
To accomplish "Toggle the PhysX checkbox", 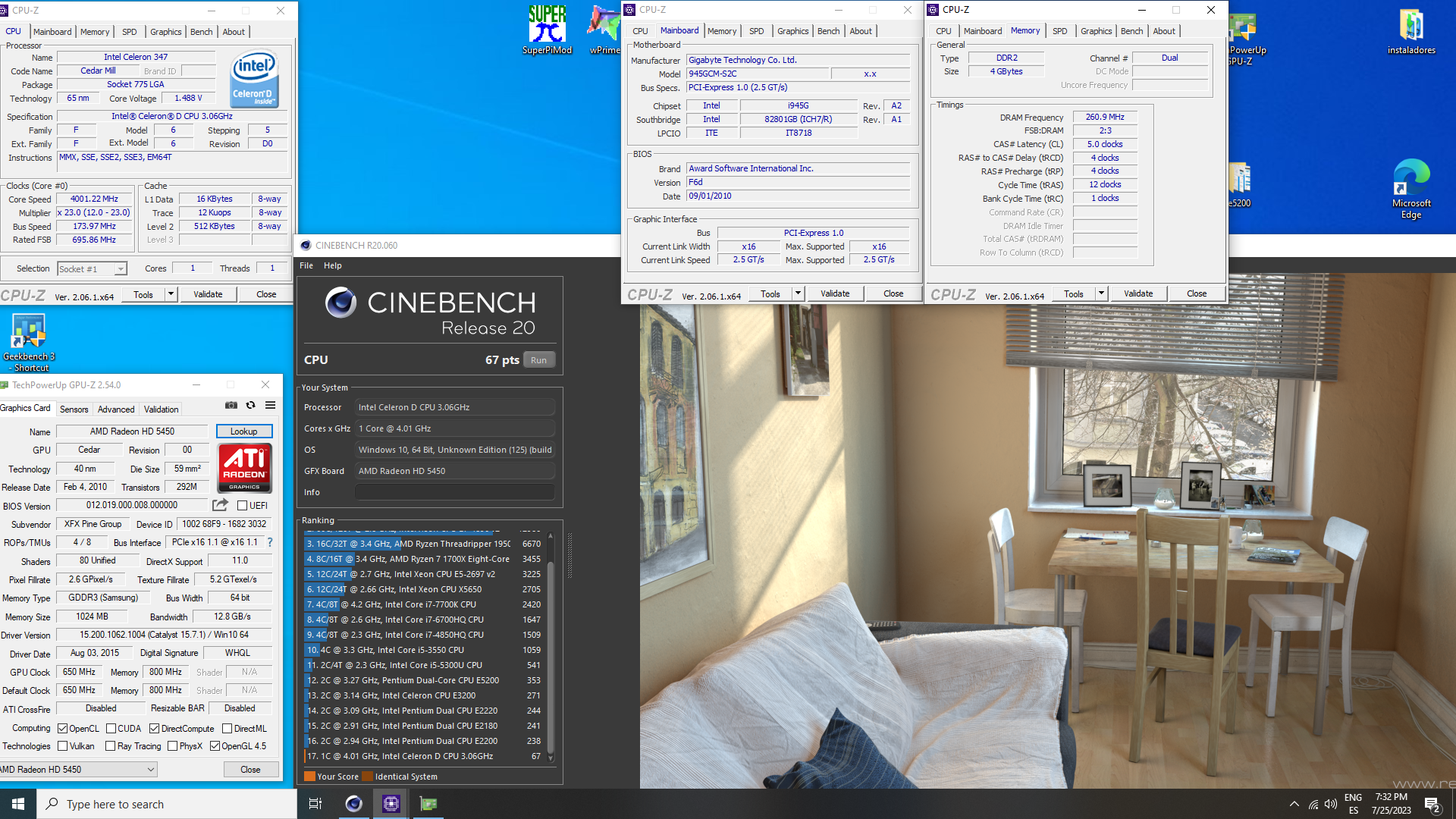I will [173, 746].
